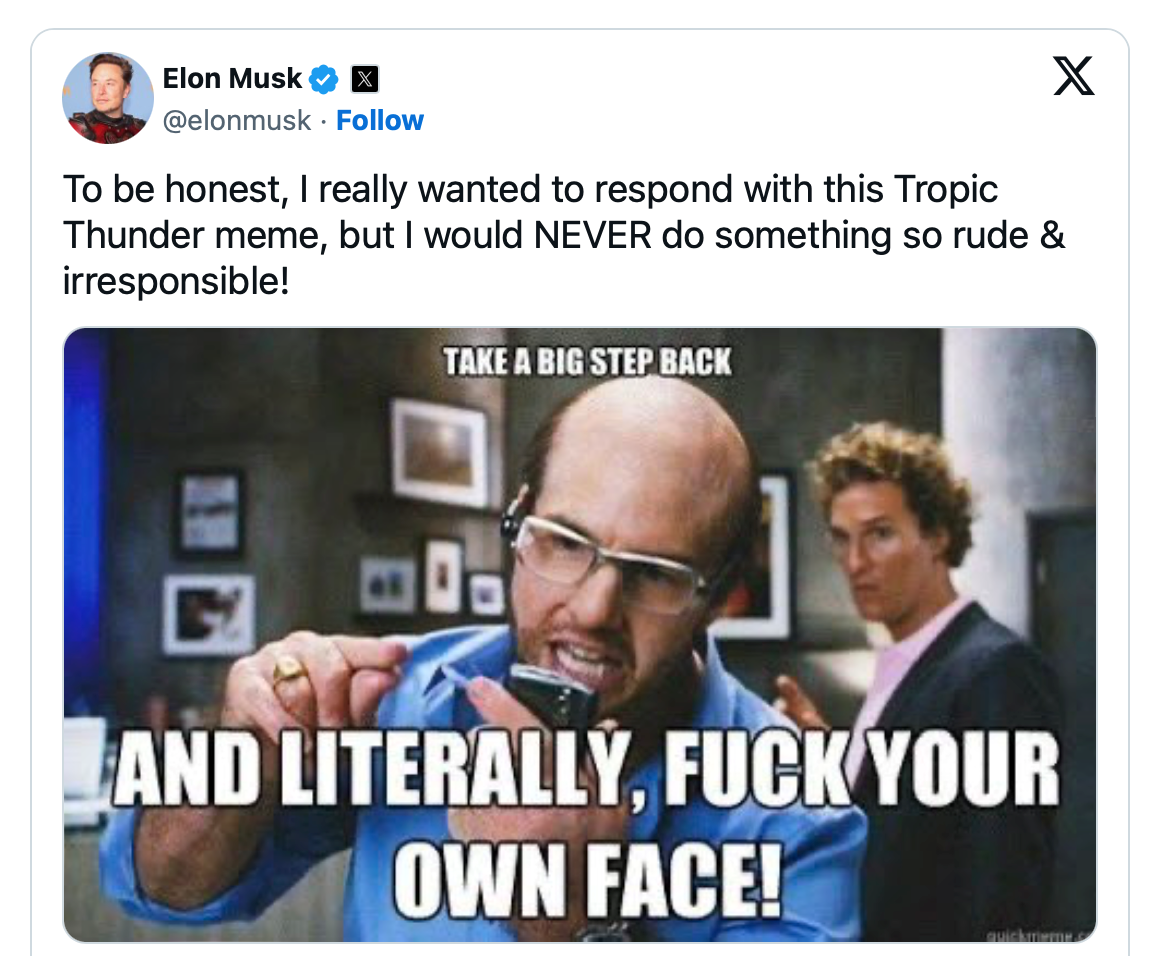
Task: Click the OWN FACE! caption in meme
Action: pos(587,880)
